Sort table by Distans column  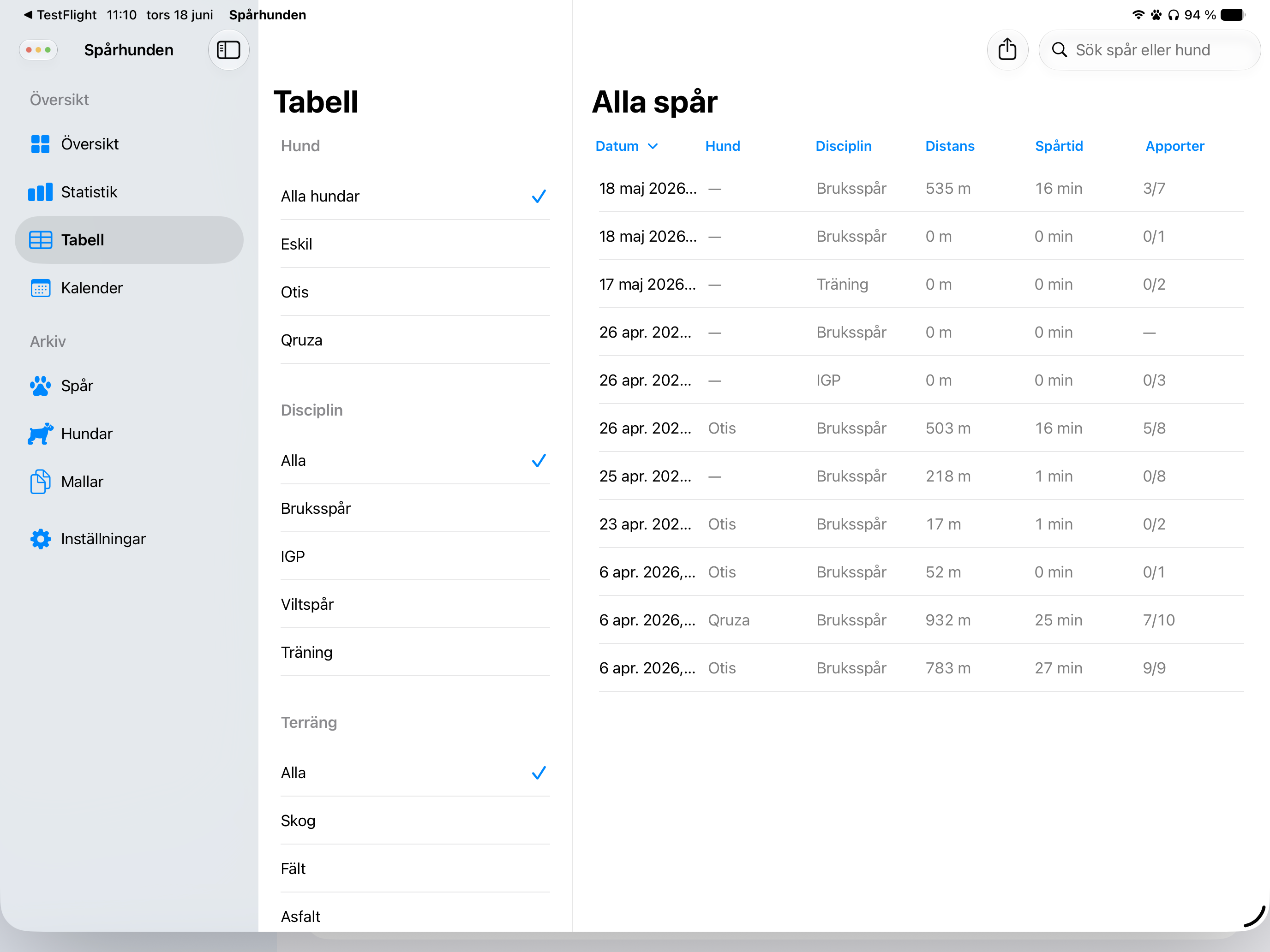point(950,146)
